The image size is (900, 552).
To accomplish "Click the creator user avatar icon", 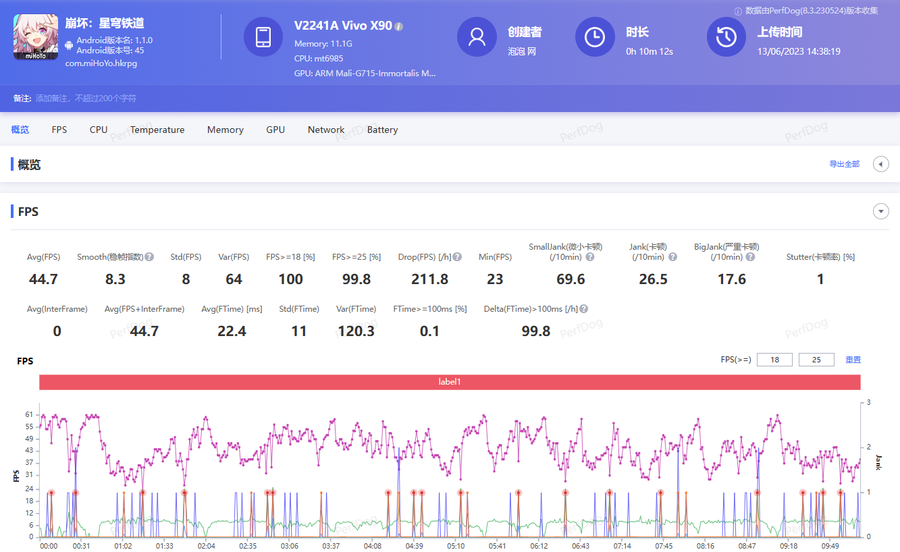I will [x=476, y=37].
